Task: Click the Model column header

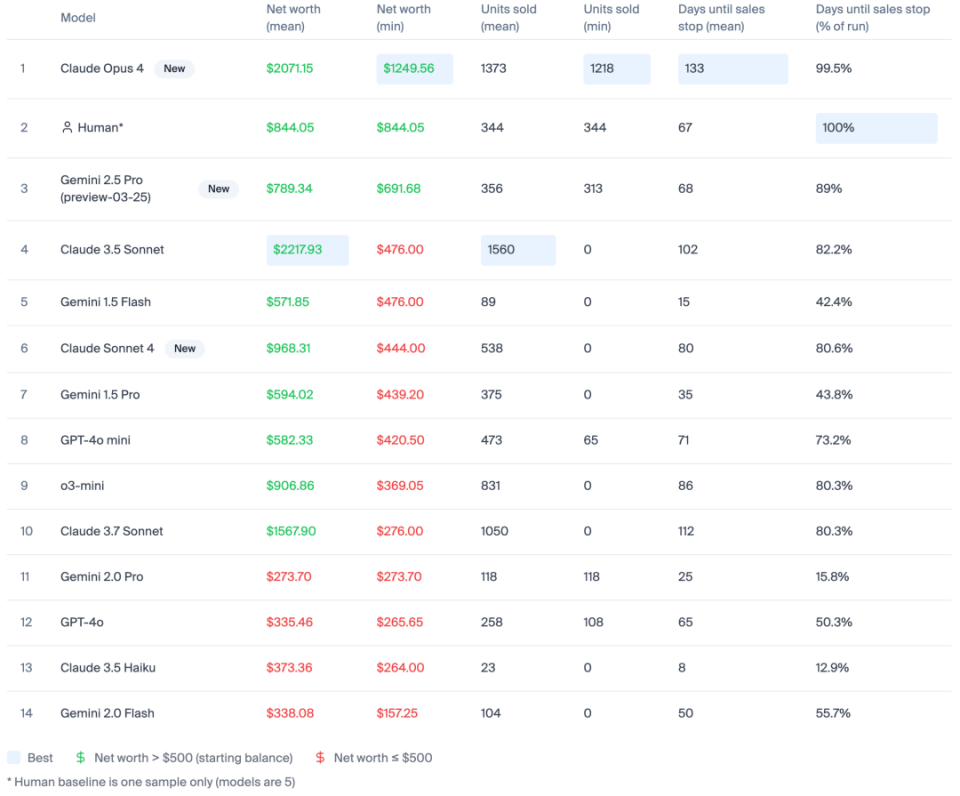Action: click(x=78, y=18)
